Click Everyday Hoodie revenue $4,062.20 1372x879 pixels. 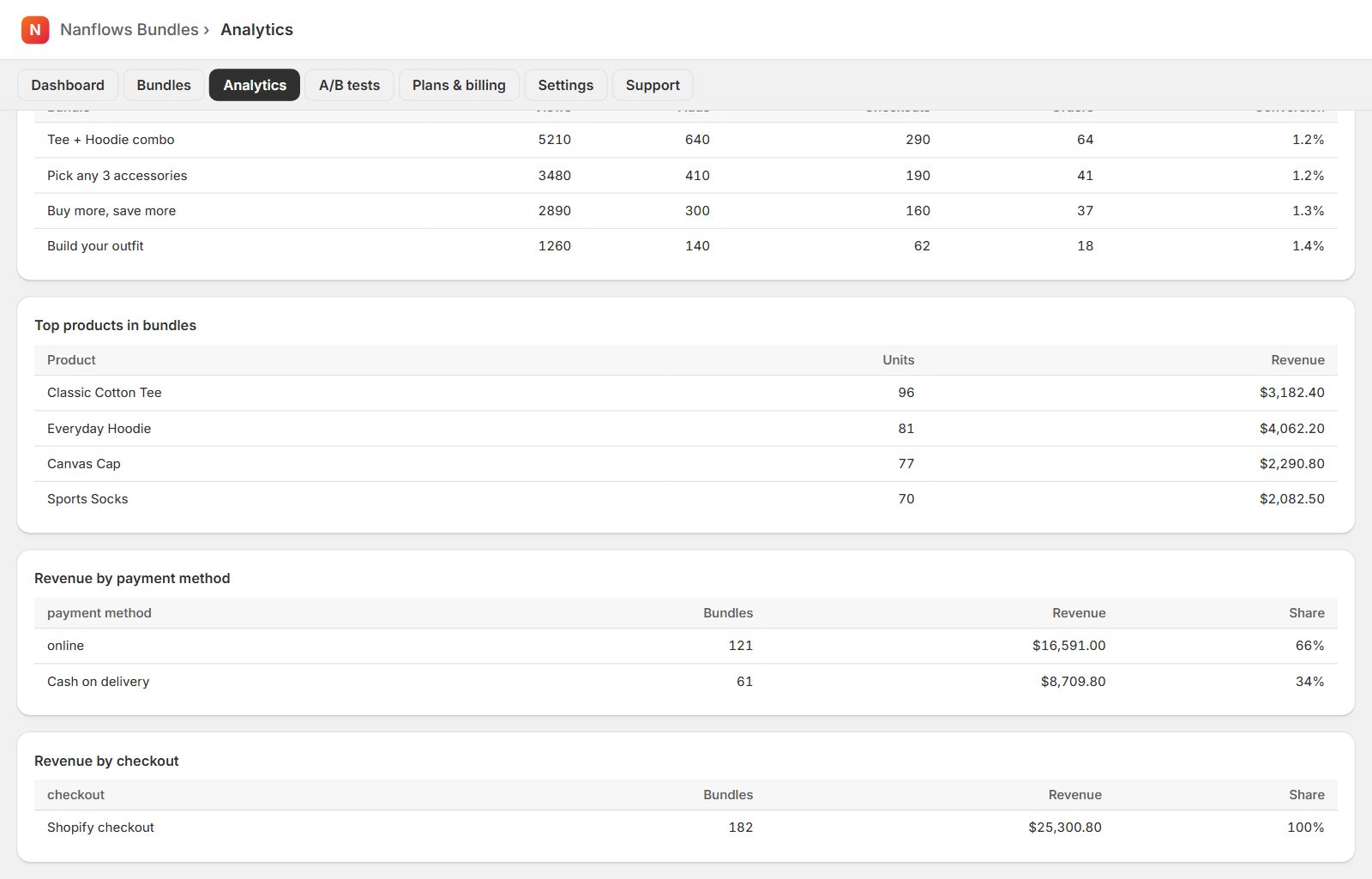coord(1292,429)
